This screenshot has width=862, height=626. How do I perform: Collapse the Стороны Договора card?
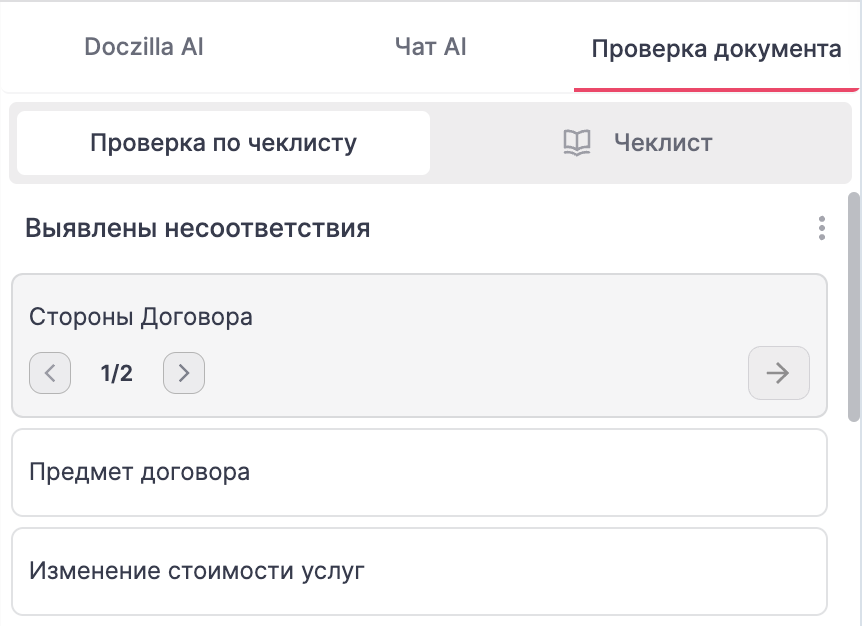tap(419, 317)
